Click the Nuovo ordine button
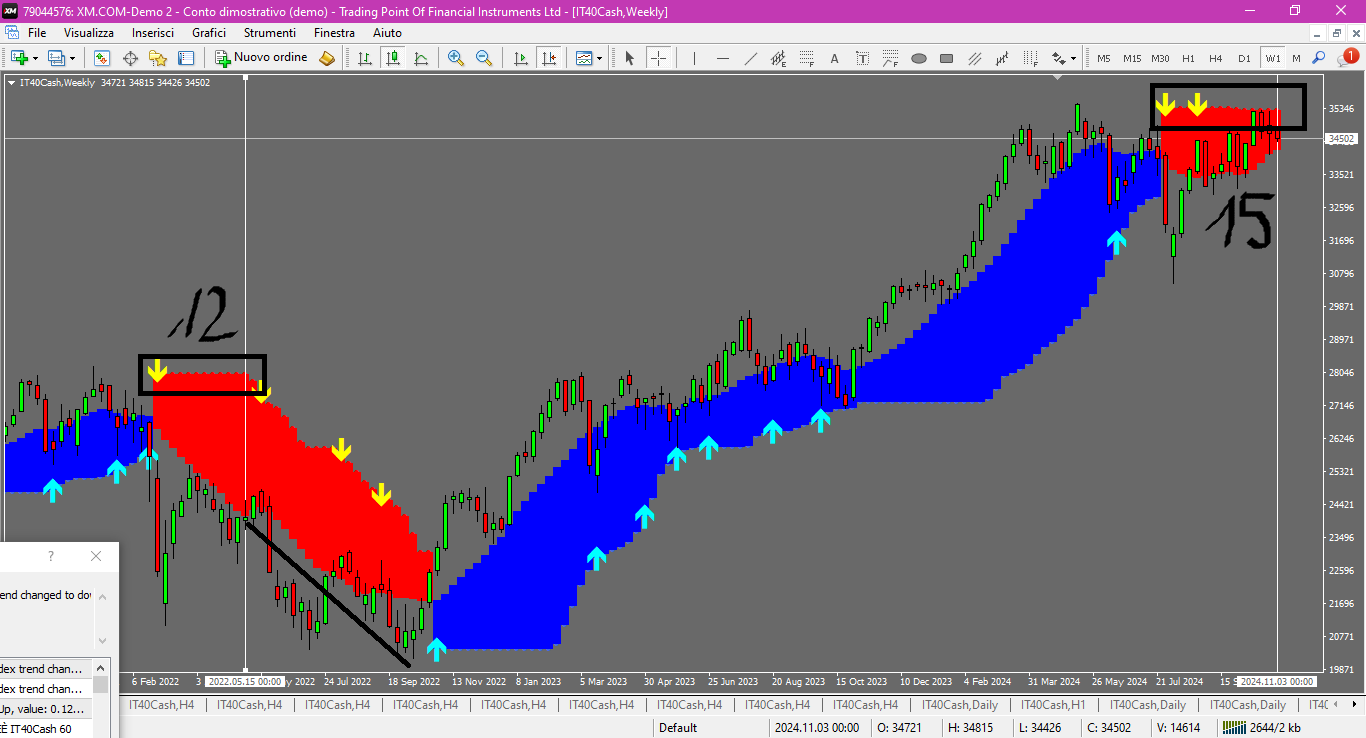This screenshot has height=738, width=1366. [261, 58]
